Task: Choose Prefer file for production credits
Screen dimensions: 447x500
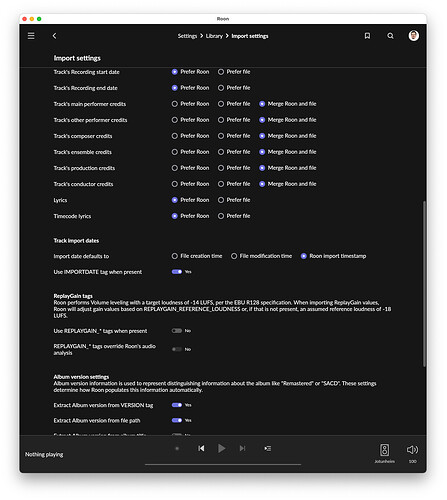Action: click(234, 168)
